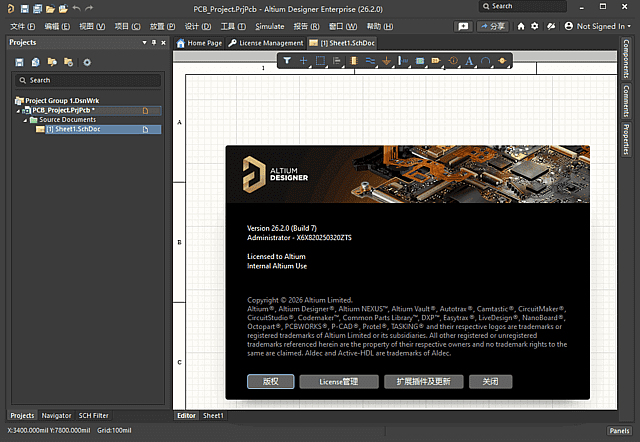Click the Projects panel Search field
This screenshot has width=640, height=442.
point(88,80)
